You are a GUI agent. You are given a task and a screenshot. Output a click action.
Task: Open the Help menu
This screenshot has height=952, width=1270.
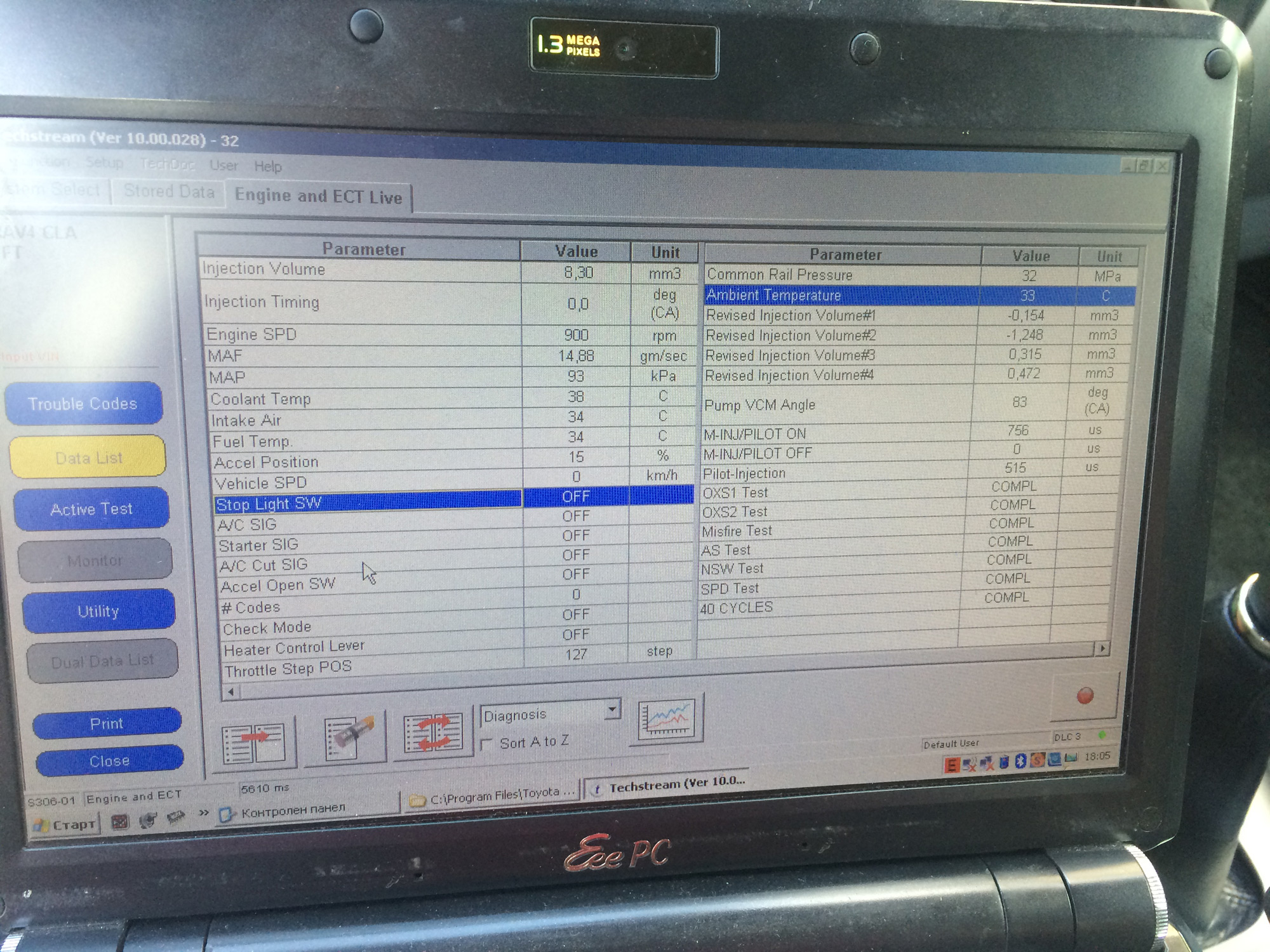pyautogui.click(x=267, y=166)
